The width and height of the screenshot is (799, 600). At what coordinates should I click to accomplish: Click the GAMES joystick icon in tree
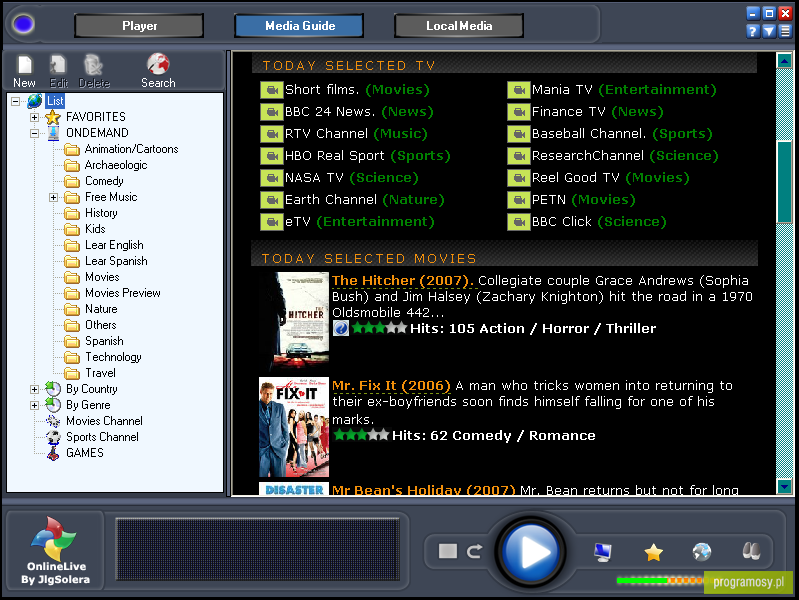53,453
